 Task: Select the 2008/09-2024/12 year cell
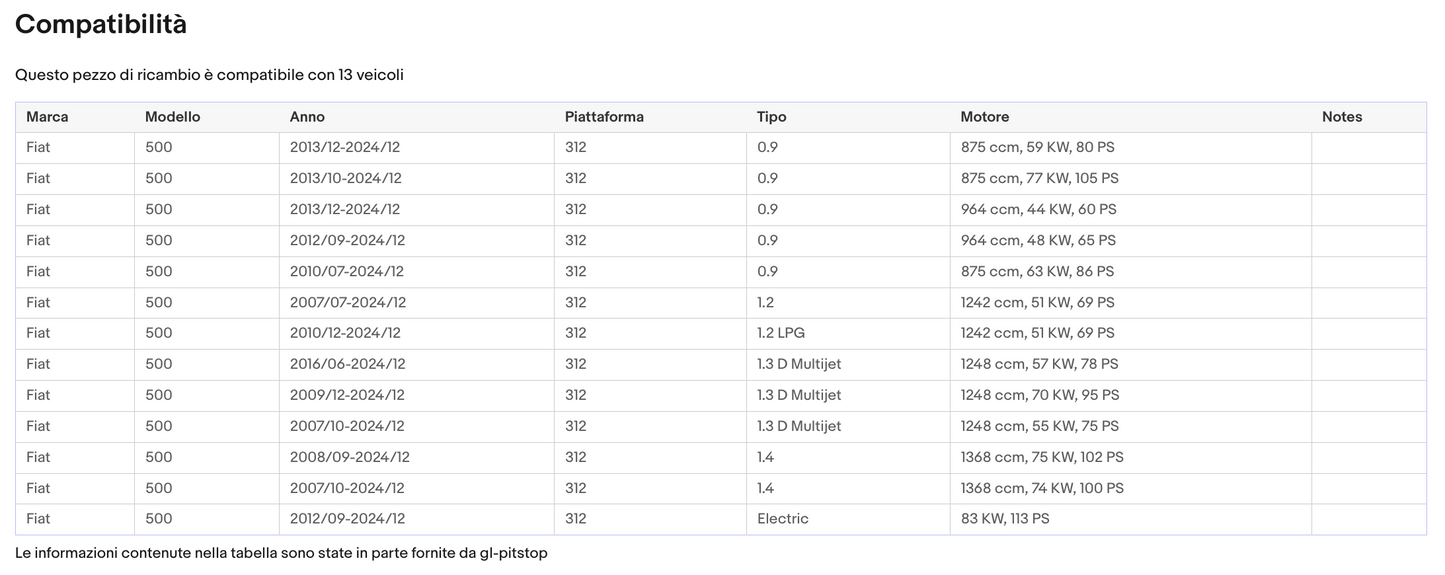pyautogui.click(x=349, y=457)
